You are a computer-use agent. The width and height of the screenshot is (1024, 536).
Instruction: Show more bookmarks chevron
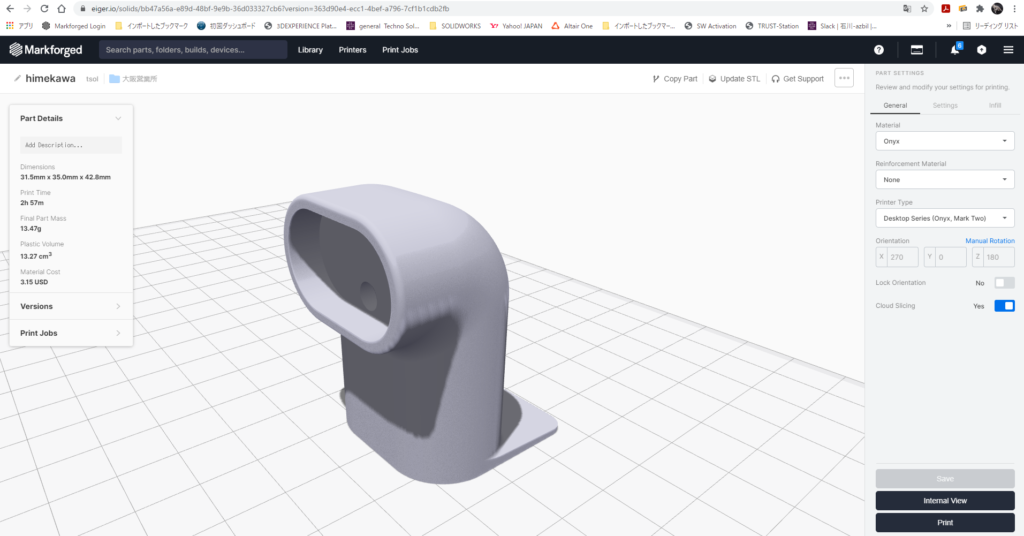(x=949, y=26)
